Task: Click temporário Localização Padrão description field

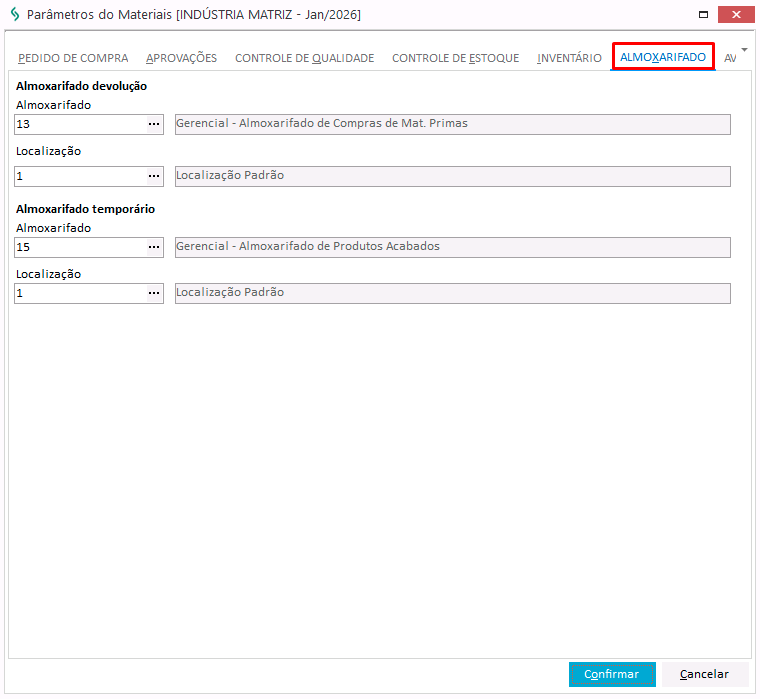Action: [453, 293]
